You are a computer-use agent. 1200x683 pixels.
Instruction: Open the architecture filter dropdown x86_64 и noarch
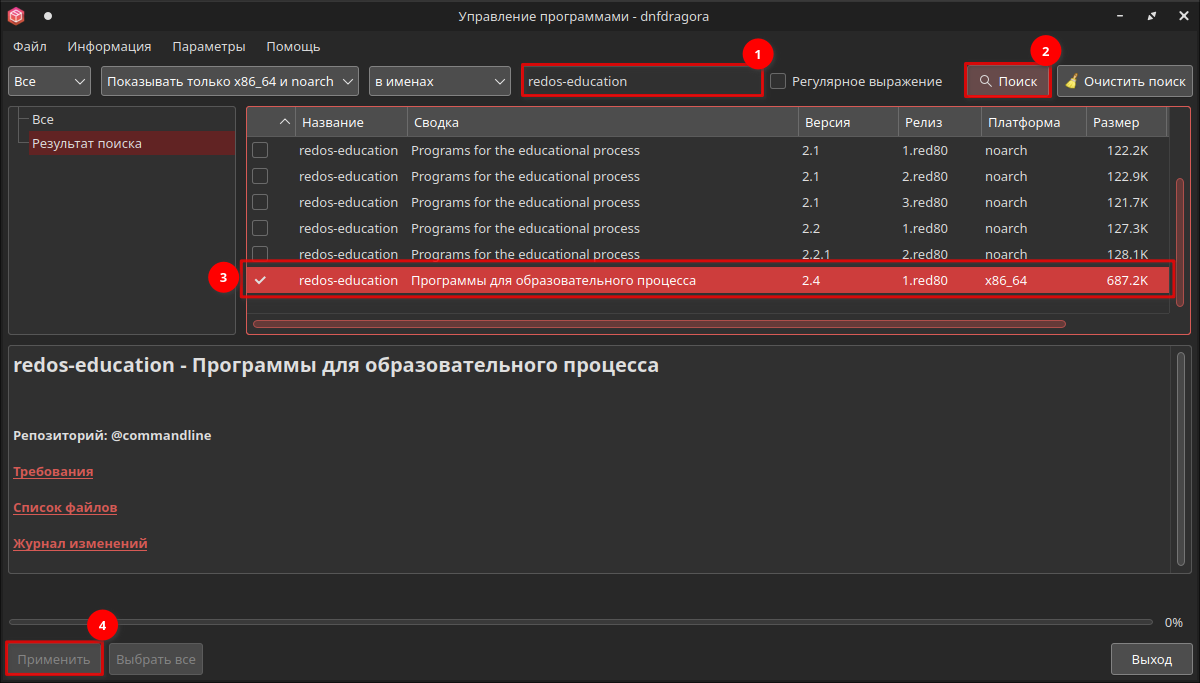230,81
